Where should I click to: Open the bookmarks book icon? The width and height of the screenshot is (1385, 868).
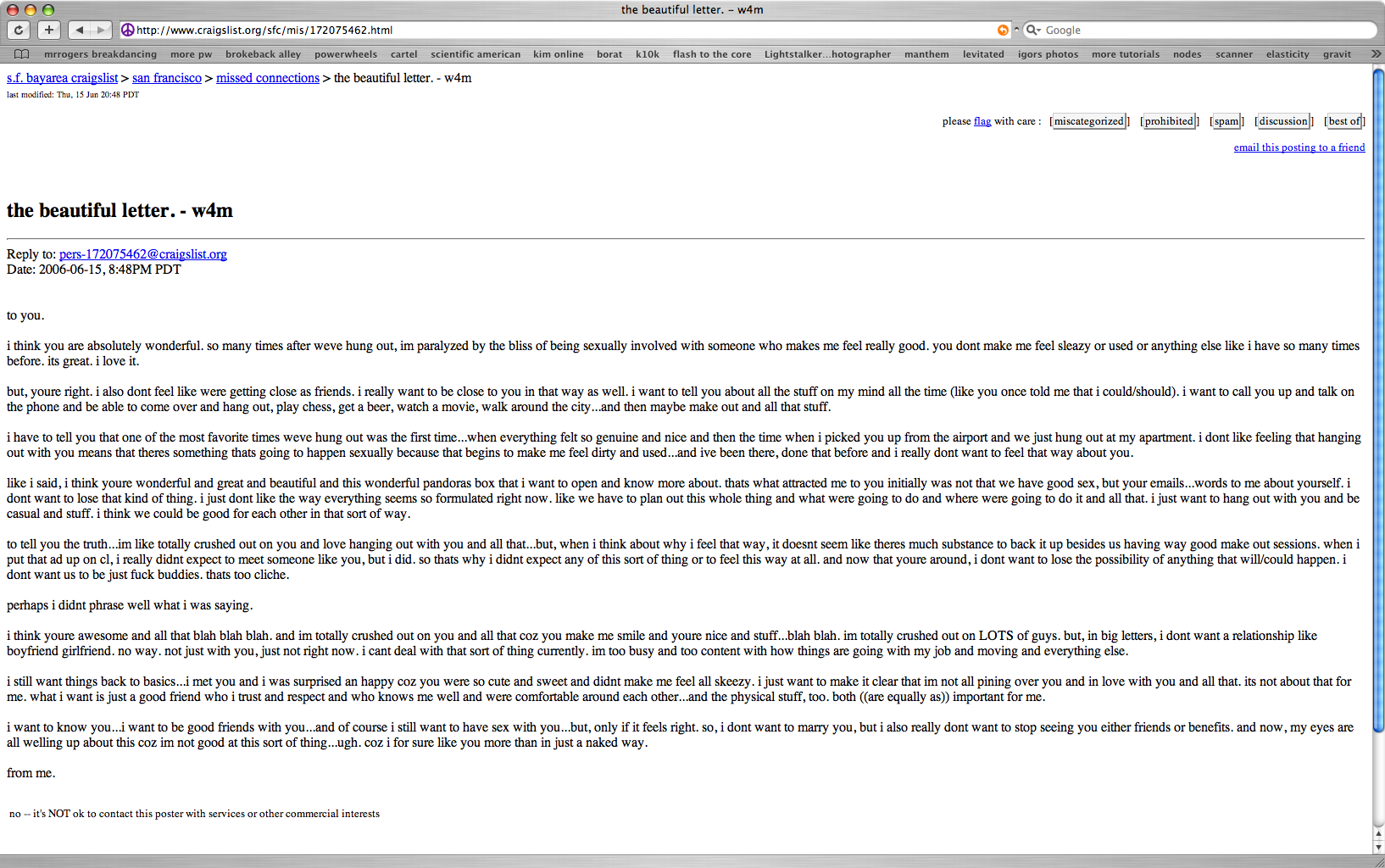(22, 54)
